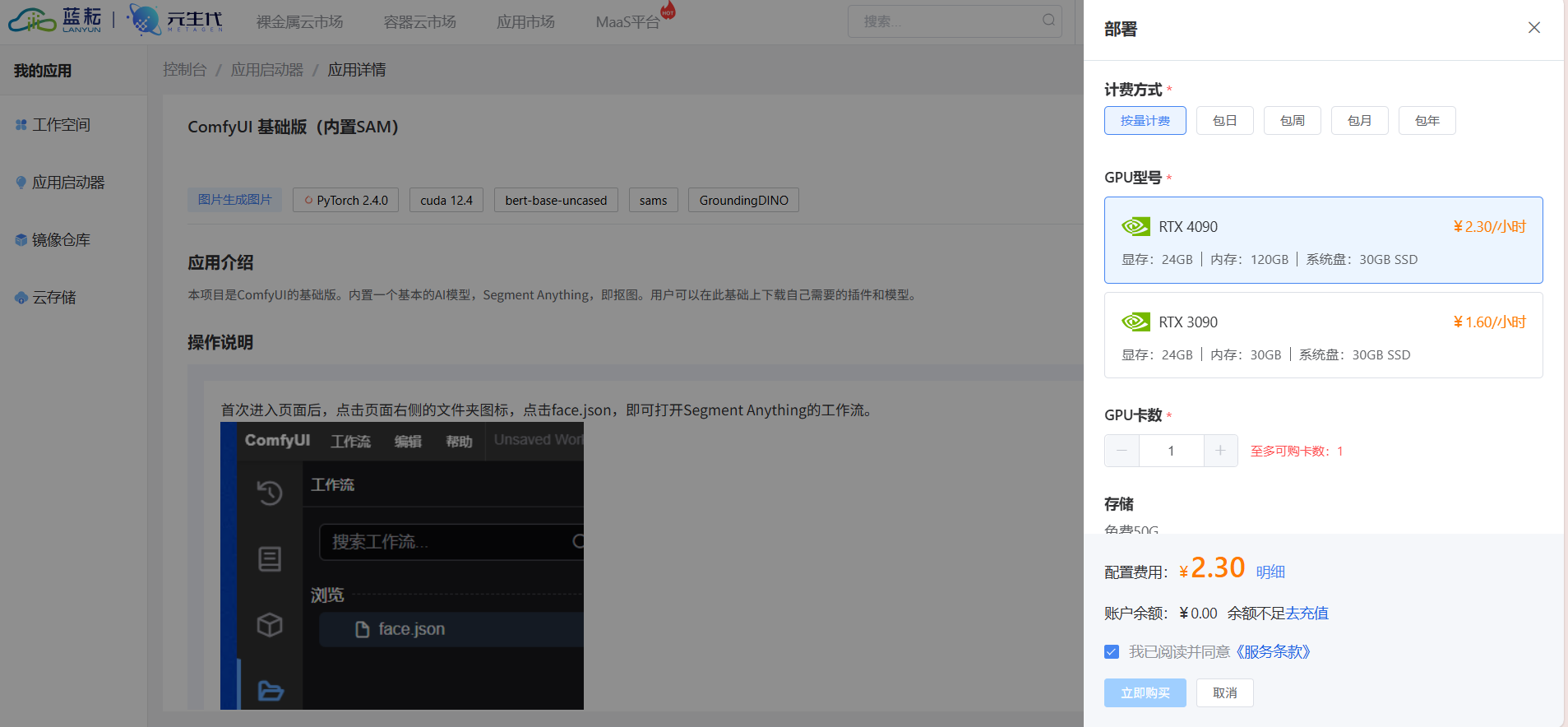Screen dimensions: 1568x727
Task: Click the 至多可购卡数: 1 text
Action: click(1296, 451)
